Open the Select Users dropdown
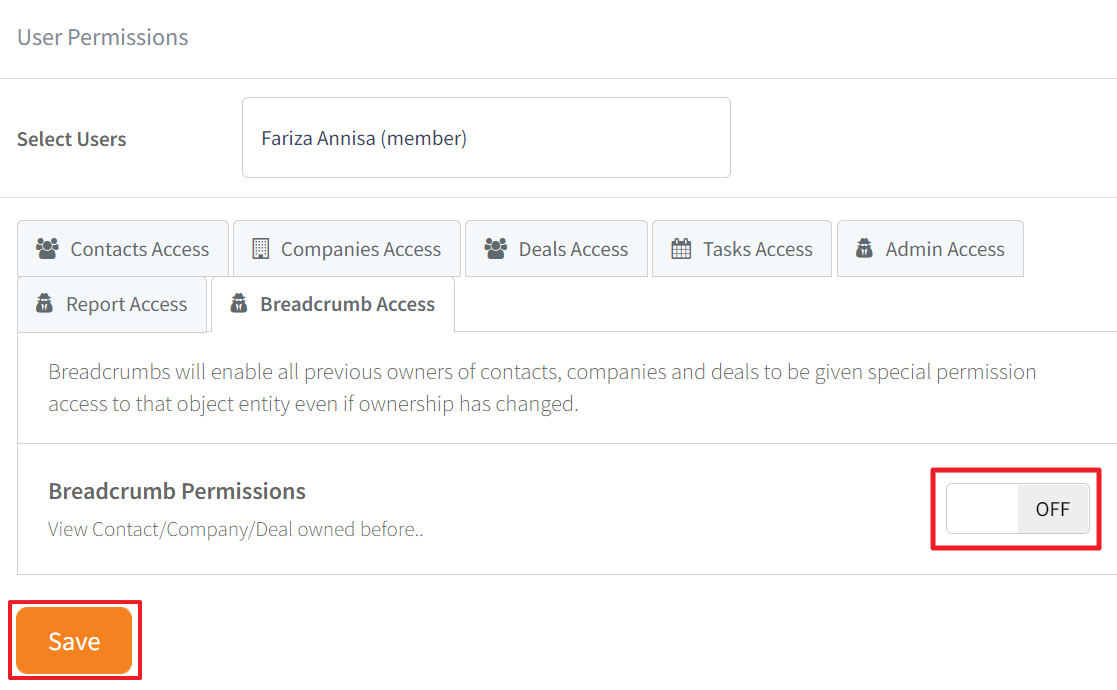Viewport: 1117px width, 690px height. tap(486, 137)
